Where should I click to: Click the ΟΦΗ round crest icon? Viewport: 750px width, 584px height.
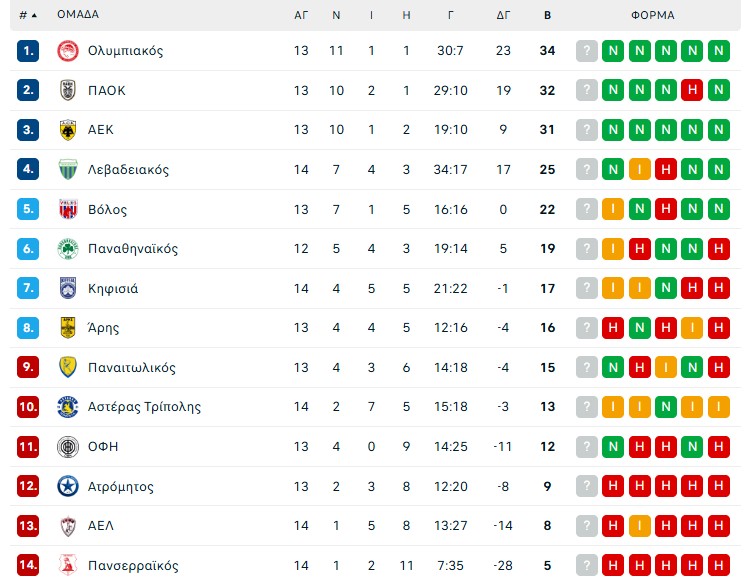click(68, 447)
